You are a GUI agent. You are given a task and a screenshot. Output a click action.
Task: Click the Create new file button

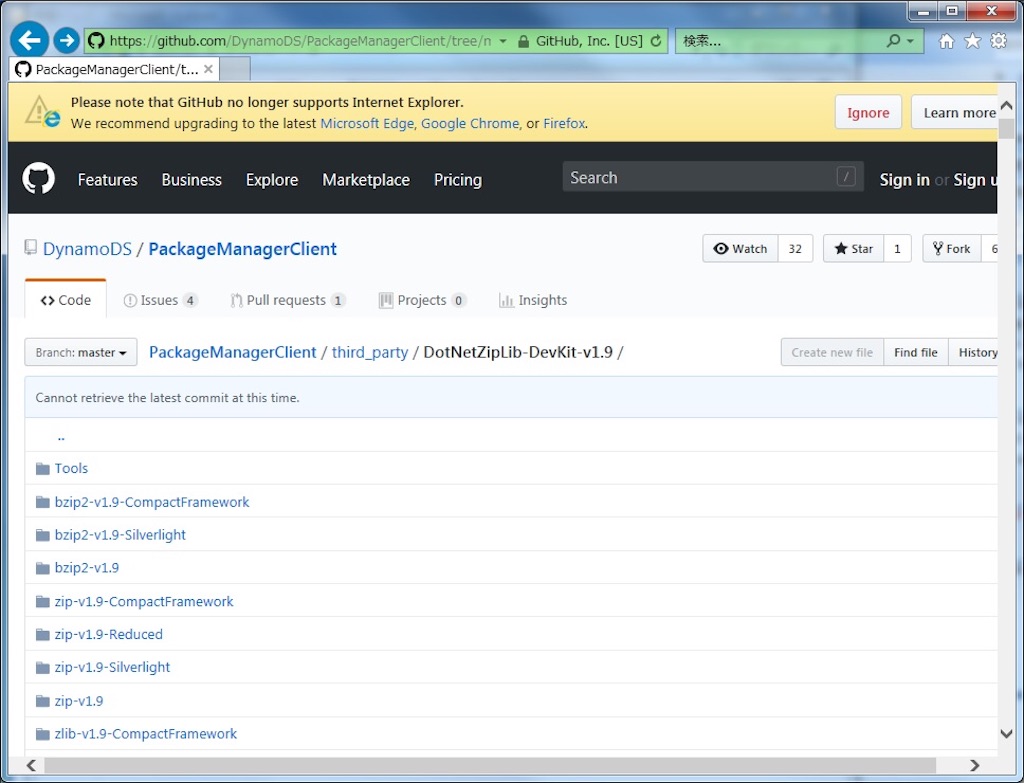click(x=832, y=352)
